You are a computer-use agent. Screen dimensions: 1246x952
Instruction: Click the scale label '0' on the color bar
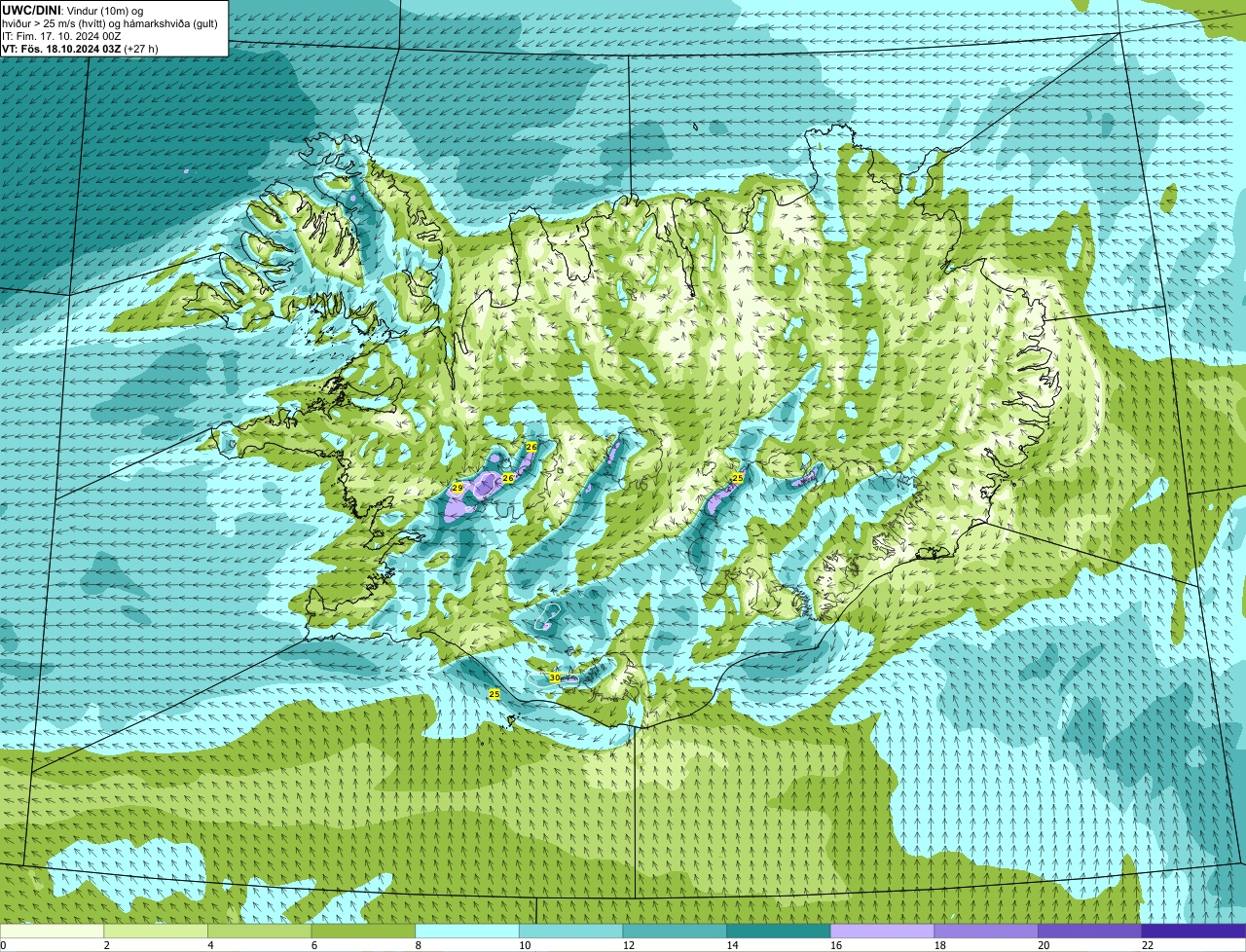pyautogui.click(x=3, y=945)
